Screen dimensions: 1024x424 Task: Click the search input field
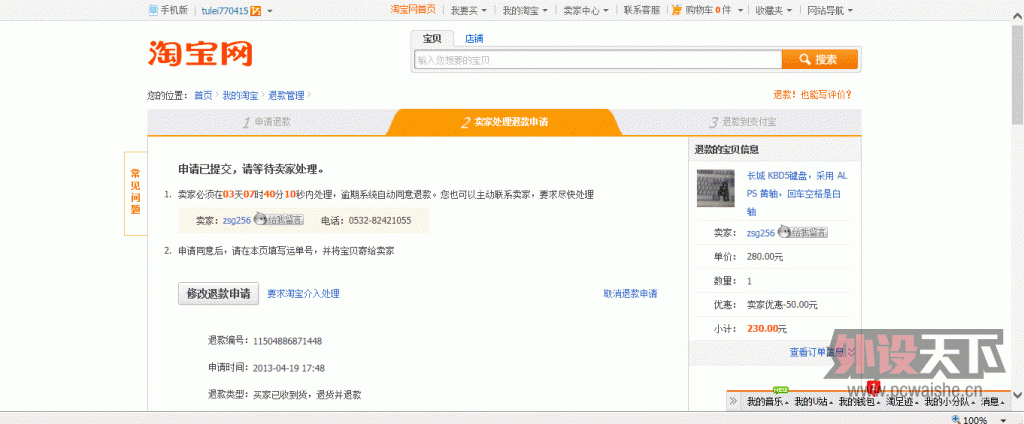598,59
